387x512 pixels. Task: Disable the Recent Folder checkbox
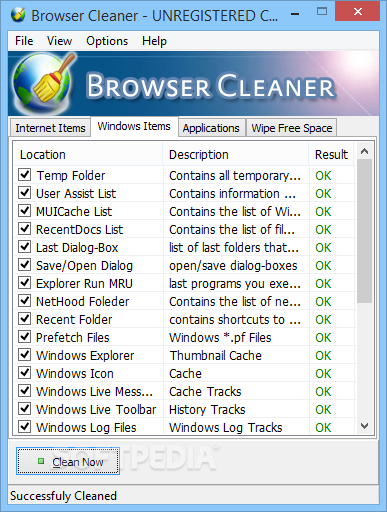(25, 319)
